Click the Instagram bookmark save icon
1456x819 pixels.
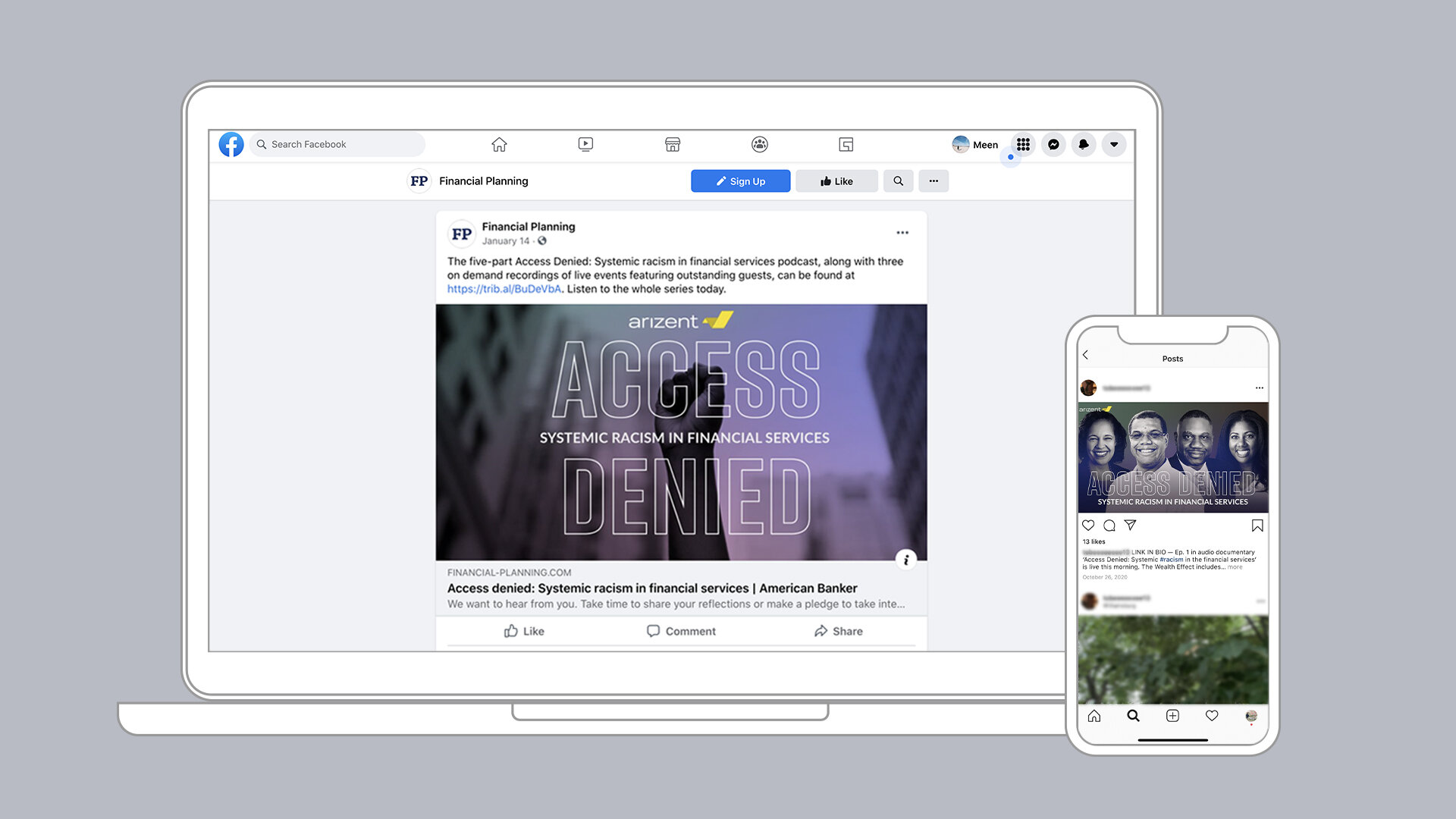tap(1257, 526)
